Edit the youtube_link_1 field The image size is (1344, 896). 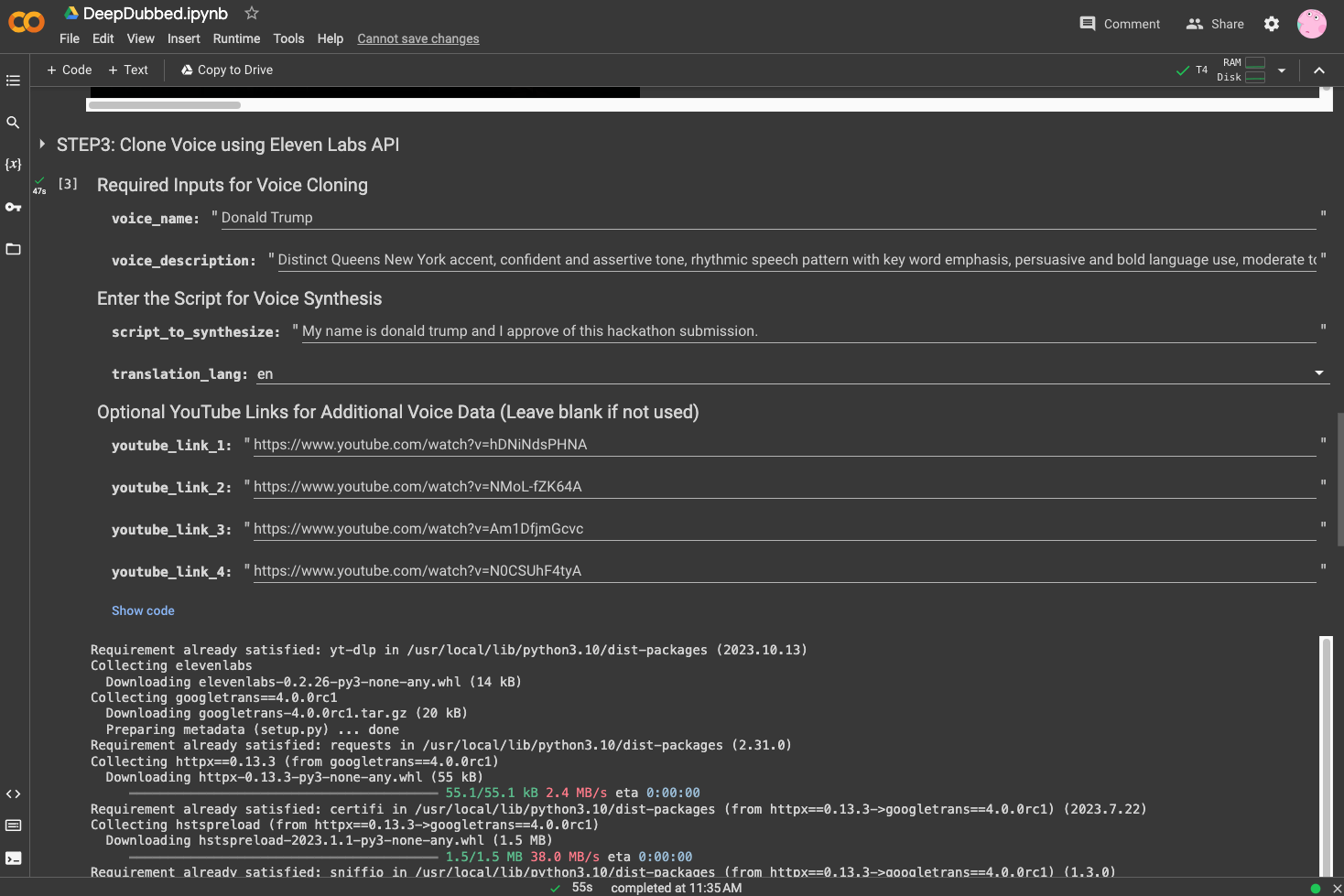[784, 445]
